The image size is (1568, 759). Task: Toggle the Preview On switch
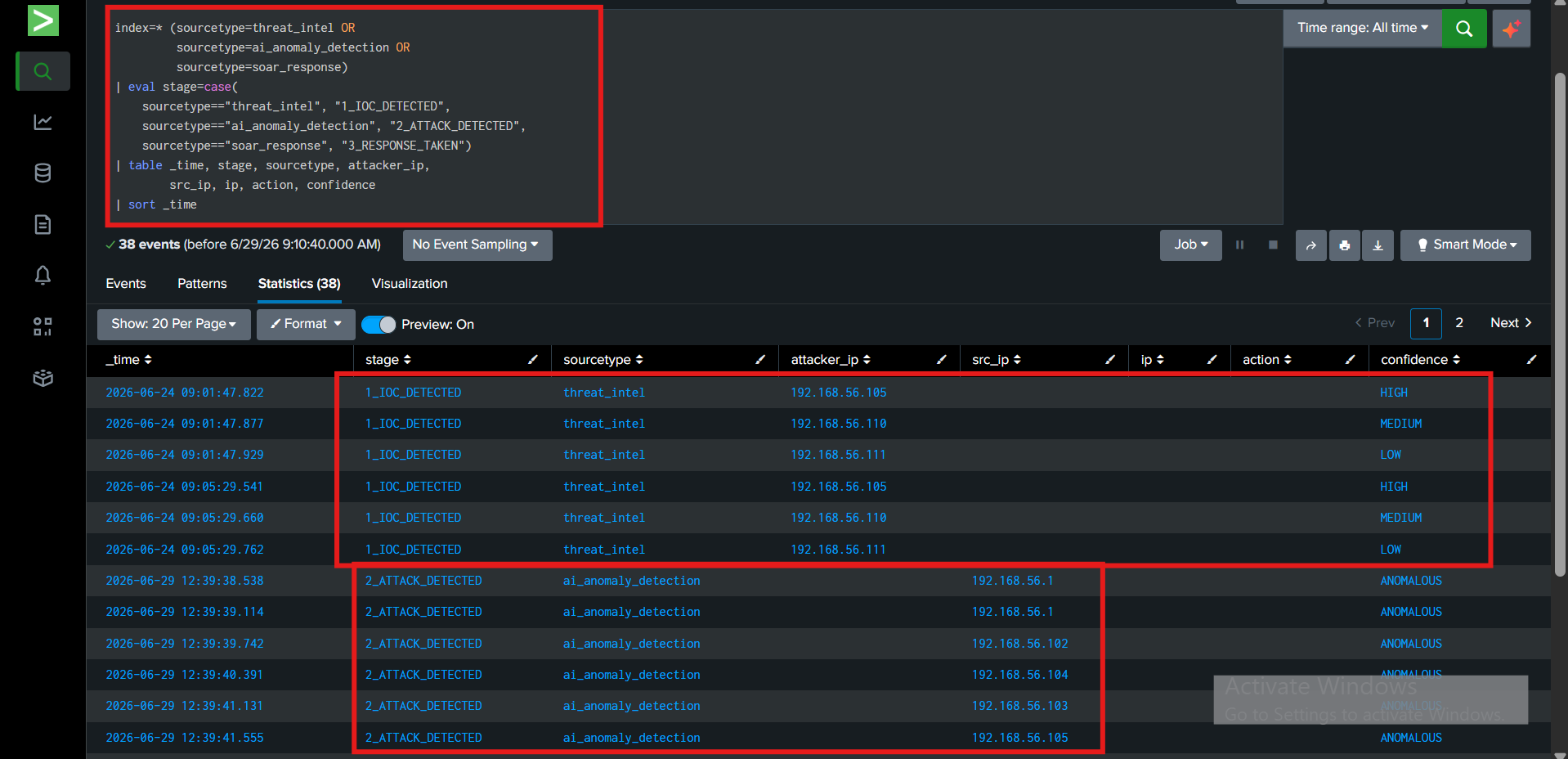[378, 325]
